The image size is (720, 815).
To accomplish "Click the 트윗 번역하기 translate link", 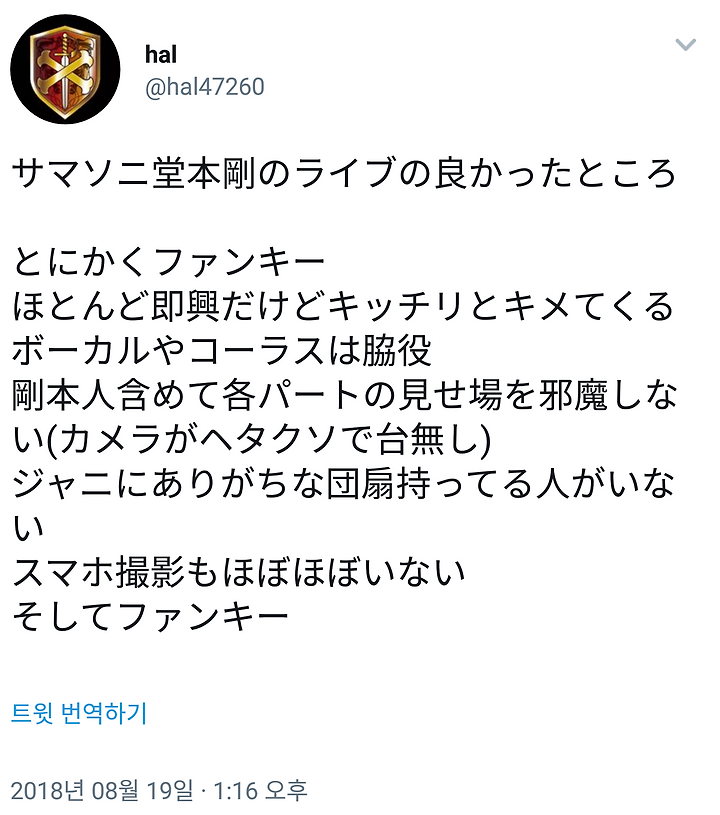I will (x=79, y=713).
